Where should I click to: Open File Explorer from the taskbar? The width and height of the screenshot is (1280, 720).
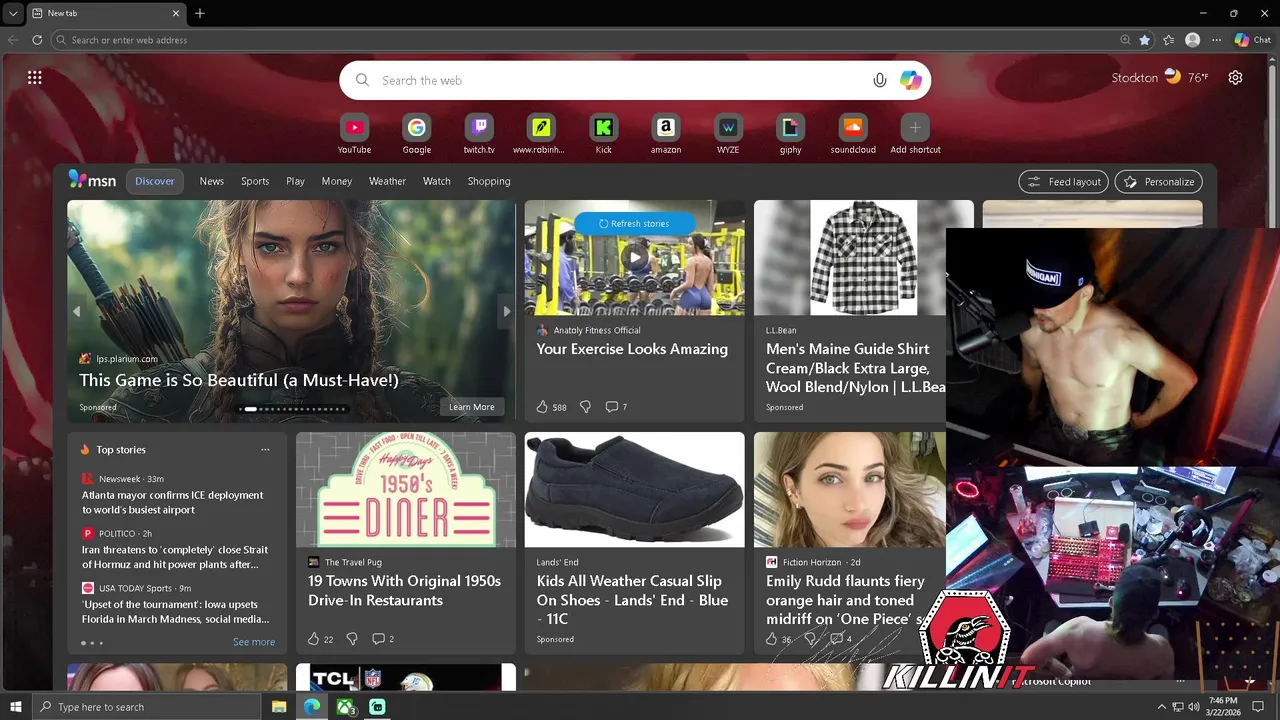(280, 707)
